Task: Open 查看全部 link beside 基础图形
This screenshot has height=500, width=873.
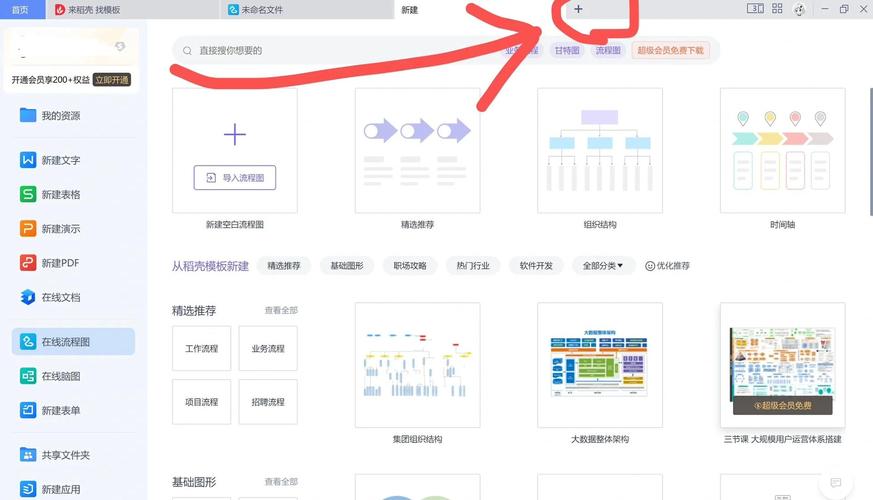Action: pyautogui.click(x=281, y=482)
